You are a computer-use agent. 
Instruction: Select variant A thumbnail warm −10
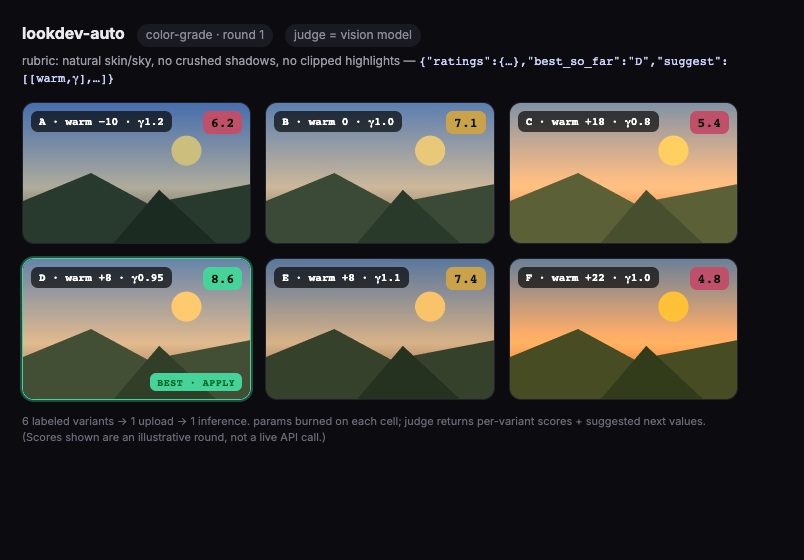pyautogui.click(x=136, y=173)
